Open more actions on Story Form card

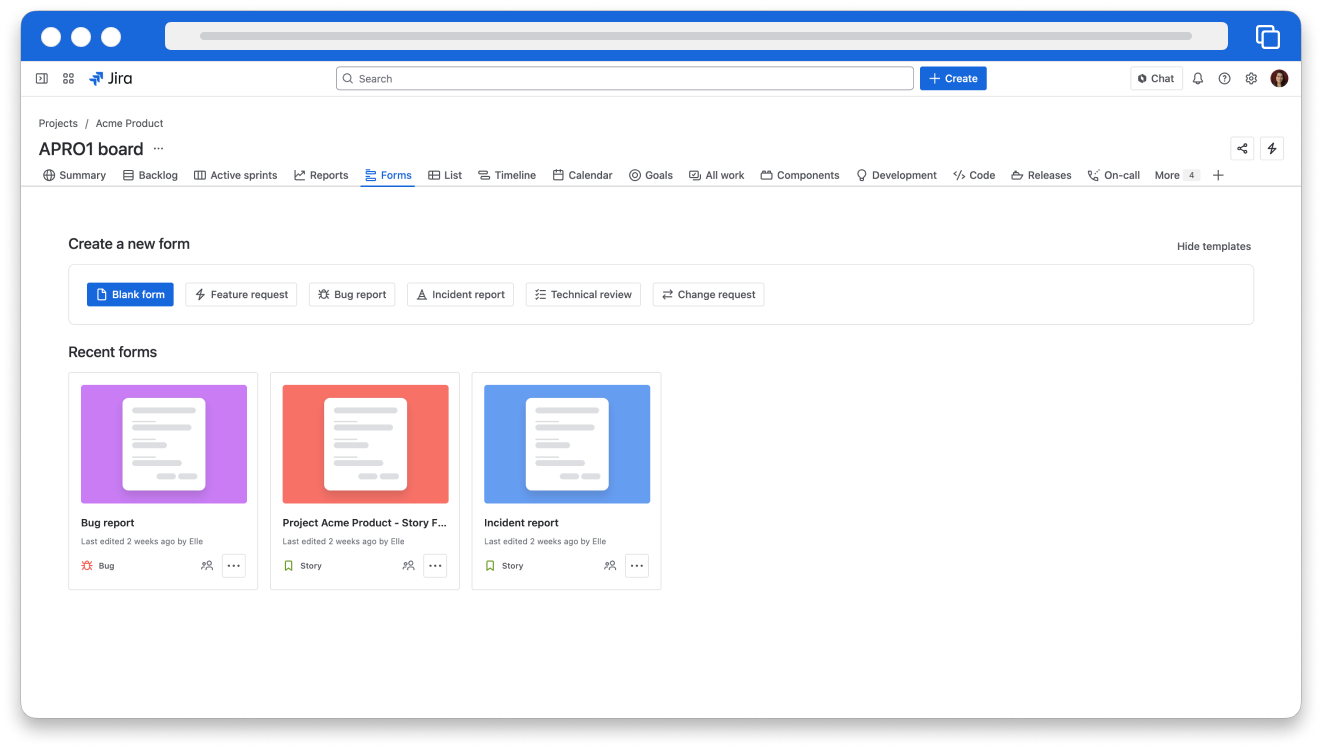pos(435,566)
